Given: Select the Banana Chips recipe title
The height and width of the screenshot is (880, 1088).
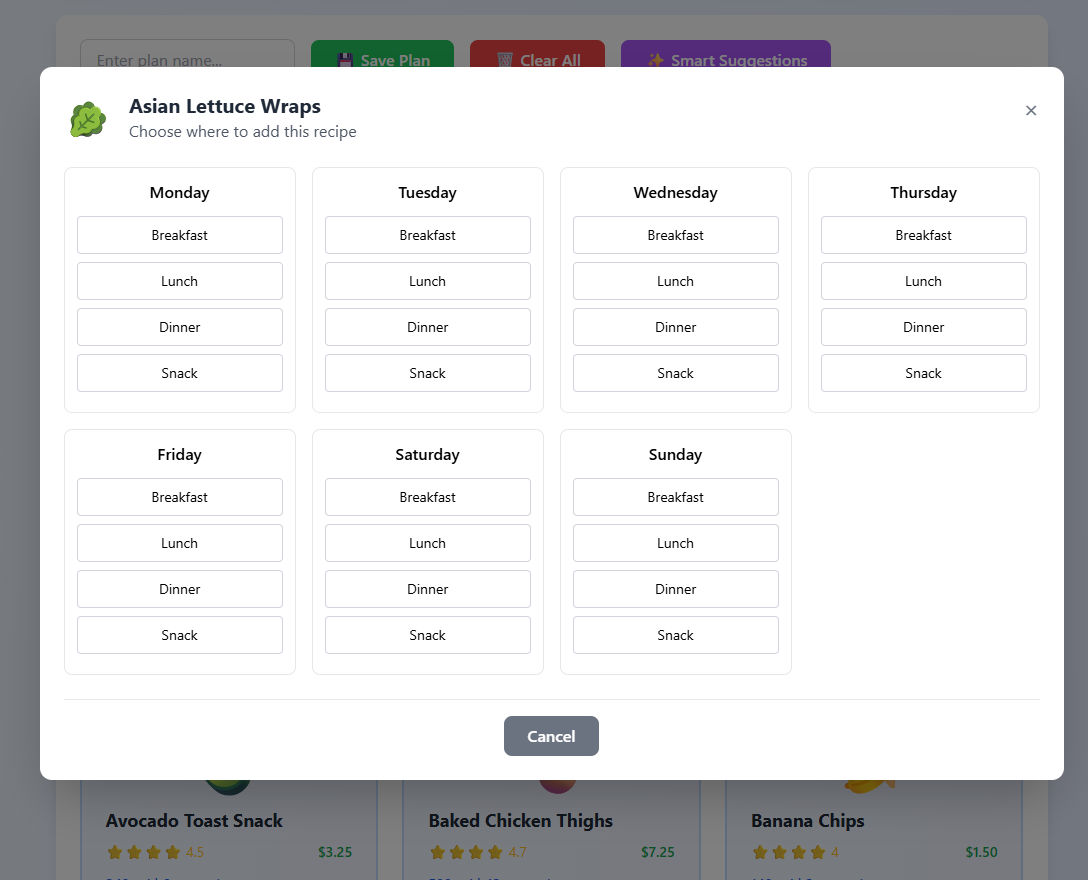Looking at the screenshot, I should click(808, 820).
